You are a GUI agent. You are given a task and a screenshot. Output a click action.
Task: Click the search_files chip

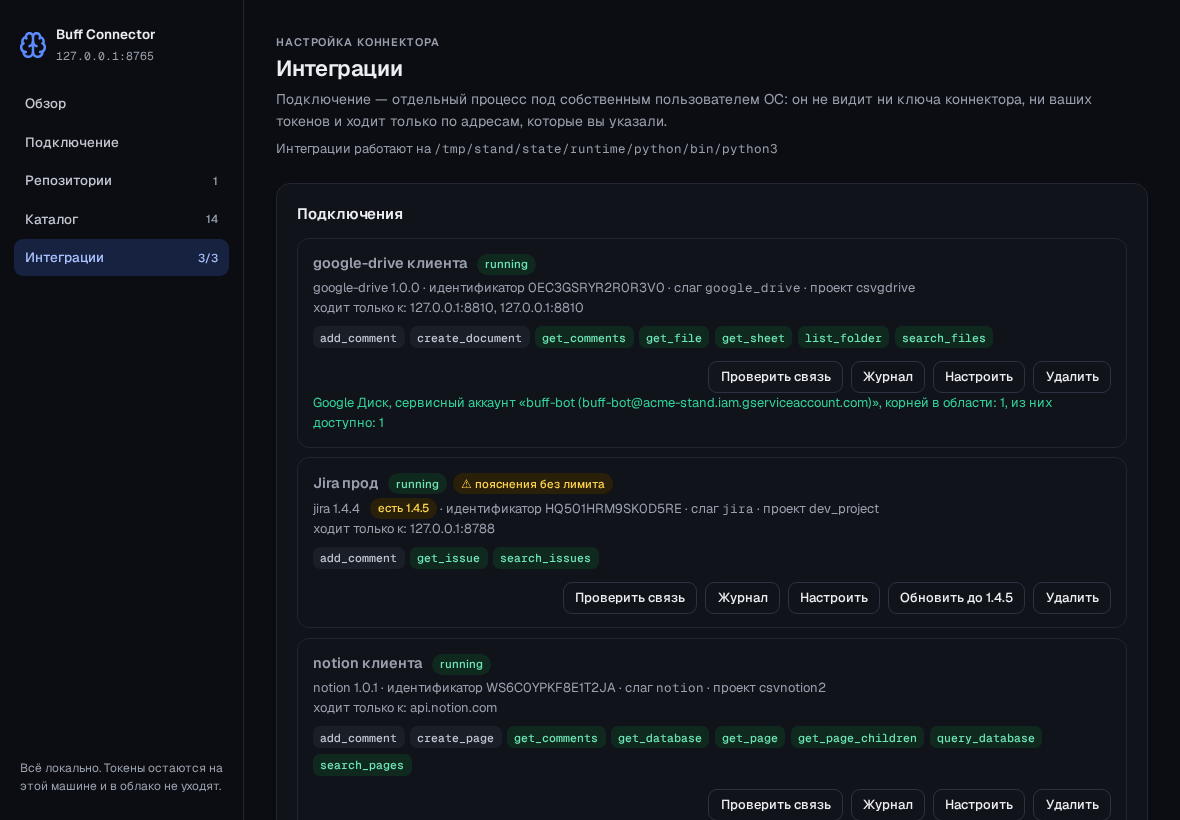click(944, 338)
